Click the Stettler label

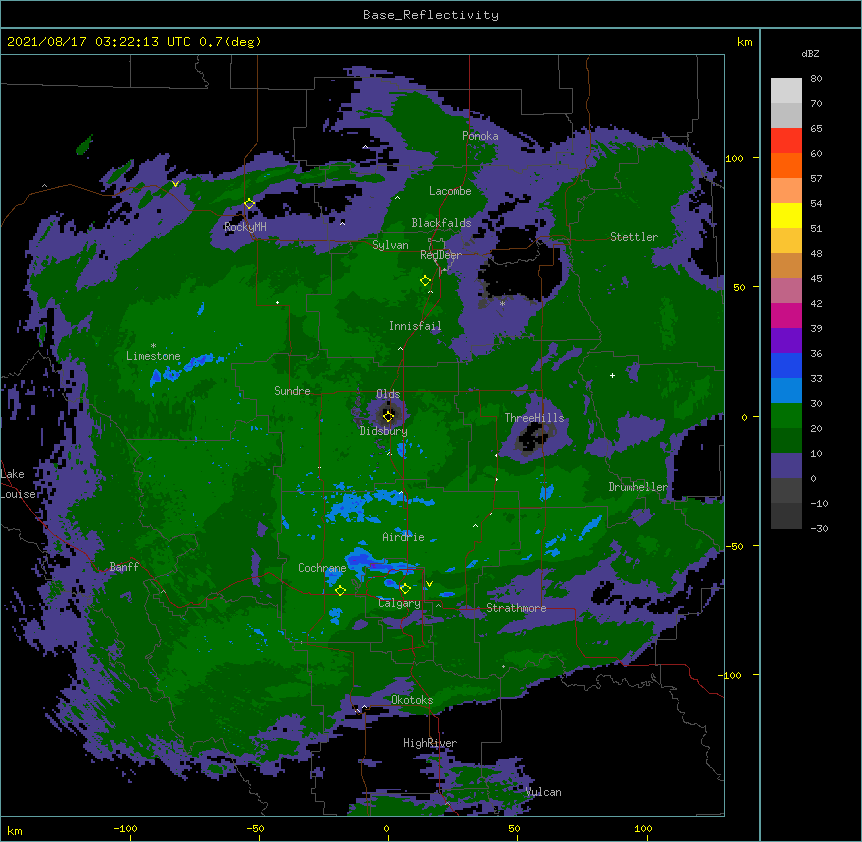point(634,237)
